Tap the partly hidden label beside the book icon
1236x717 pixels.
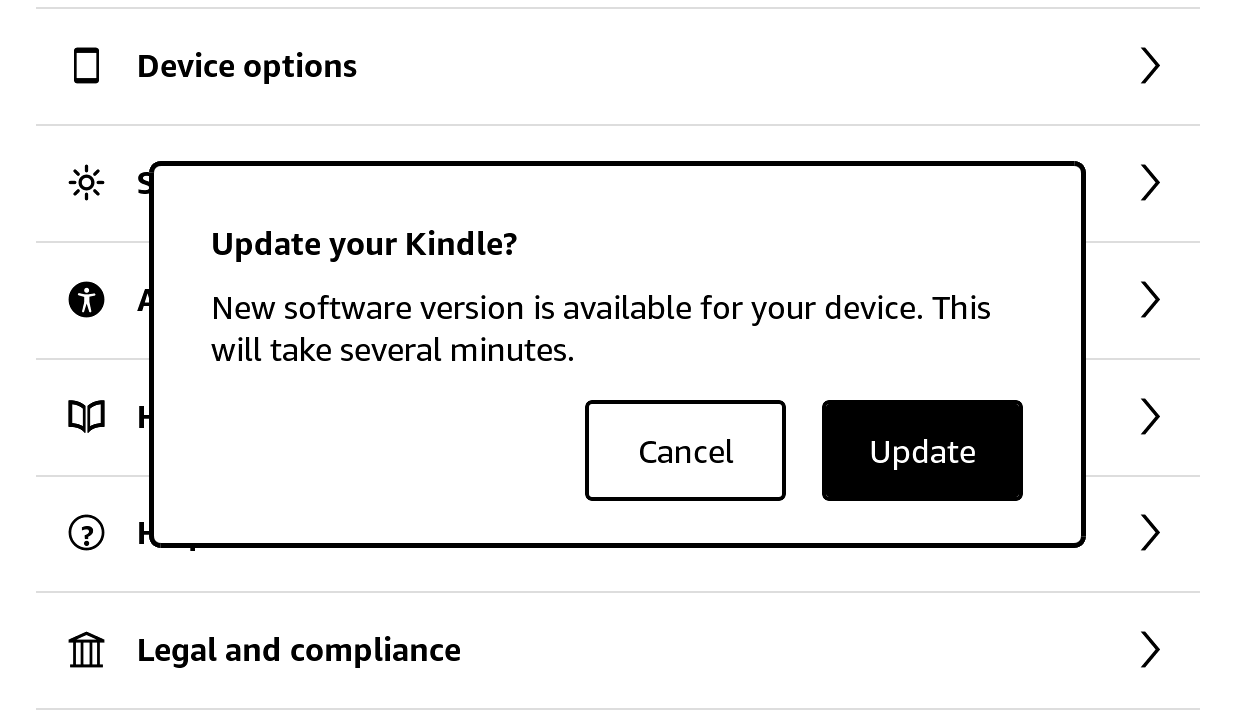pos(143,416)
